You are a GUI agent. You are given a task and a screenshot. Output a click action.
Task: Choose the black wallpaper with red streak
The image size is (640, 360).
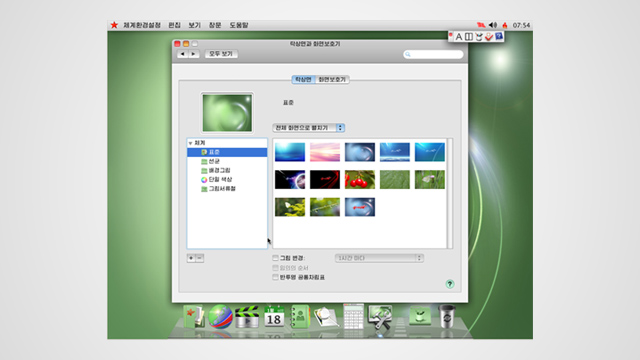click(325, 180)
